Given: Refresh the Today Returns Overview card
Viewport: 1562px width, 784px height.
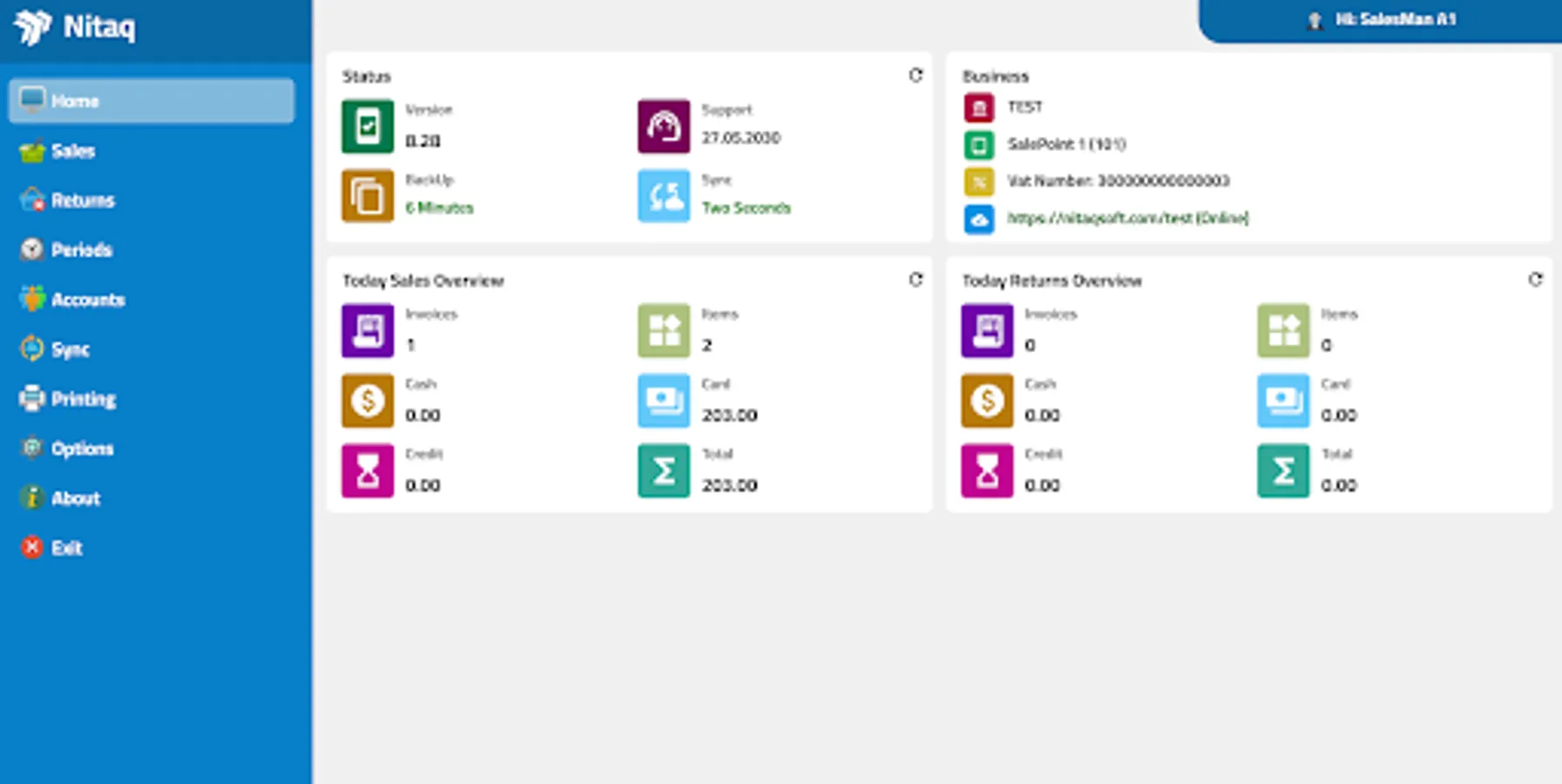Looking at the screenshot, I should pyautogui.click(x=1535, y=280).
